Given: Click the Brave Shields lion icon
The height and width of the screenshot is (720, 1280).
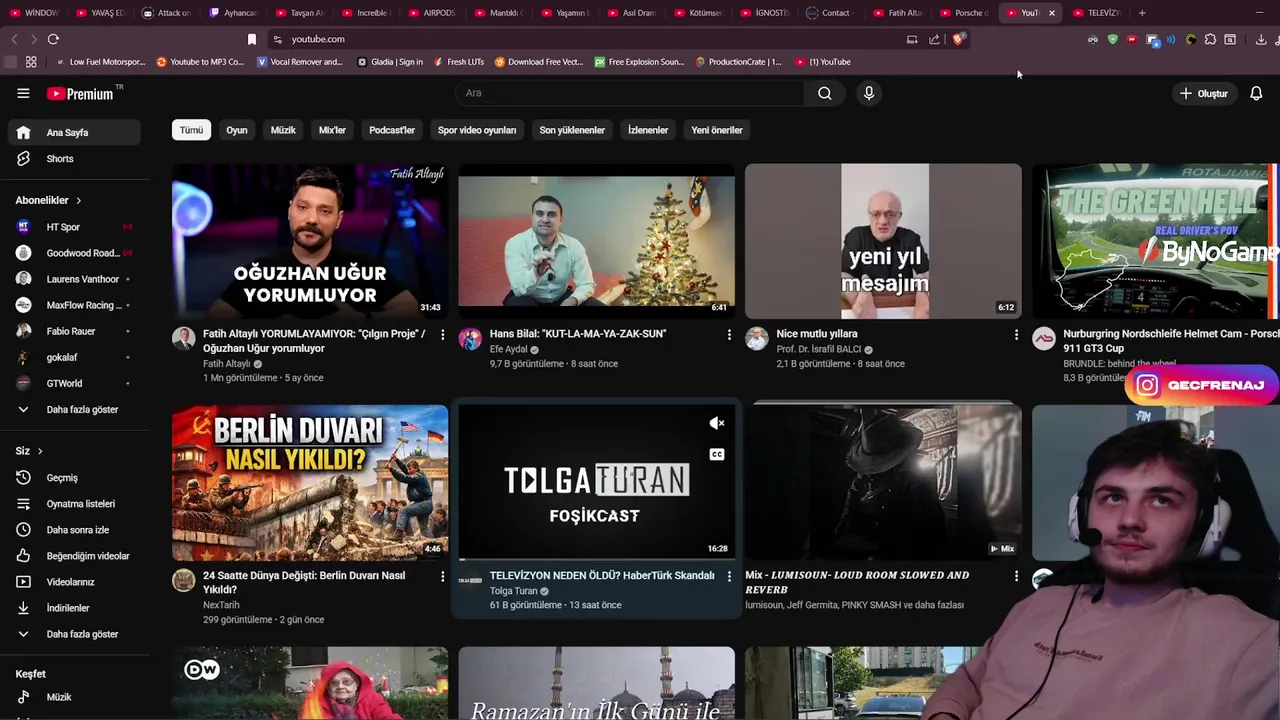Looking at the screenshot, I should coord(958,39).
